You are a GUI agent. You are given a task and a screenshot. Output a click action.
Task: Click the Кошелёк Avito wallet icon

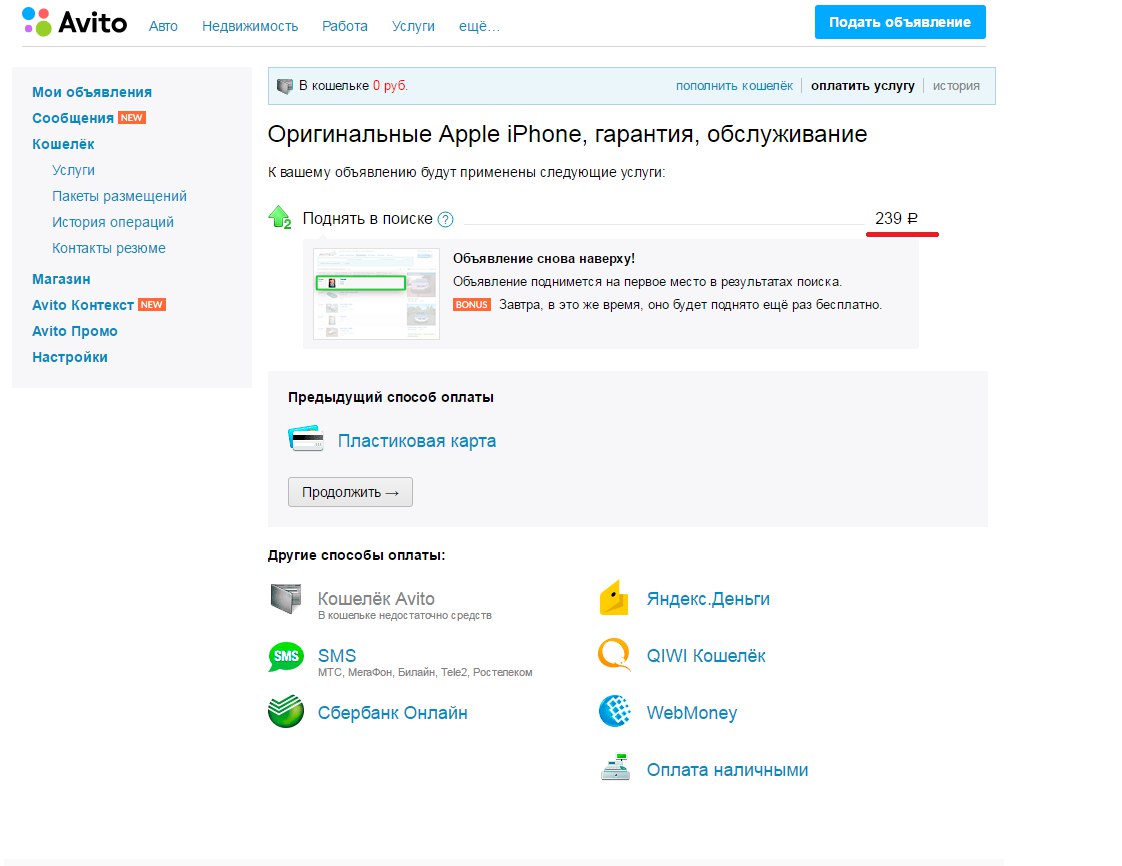pyautogui.click(x=286, y=598)
